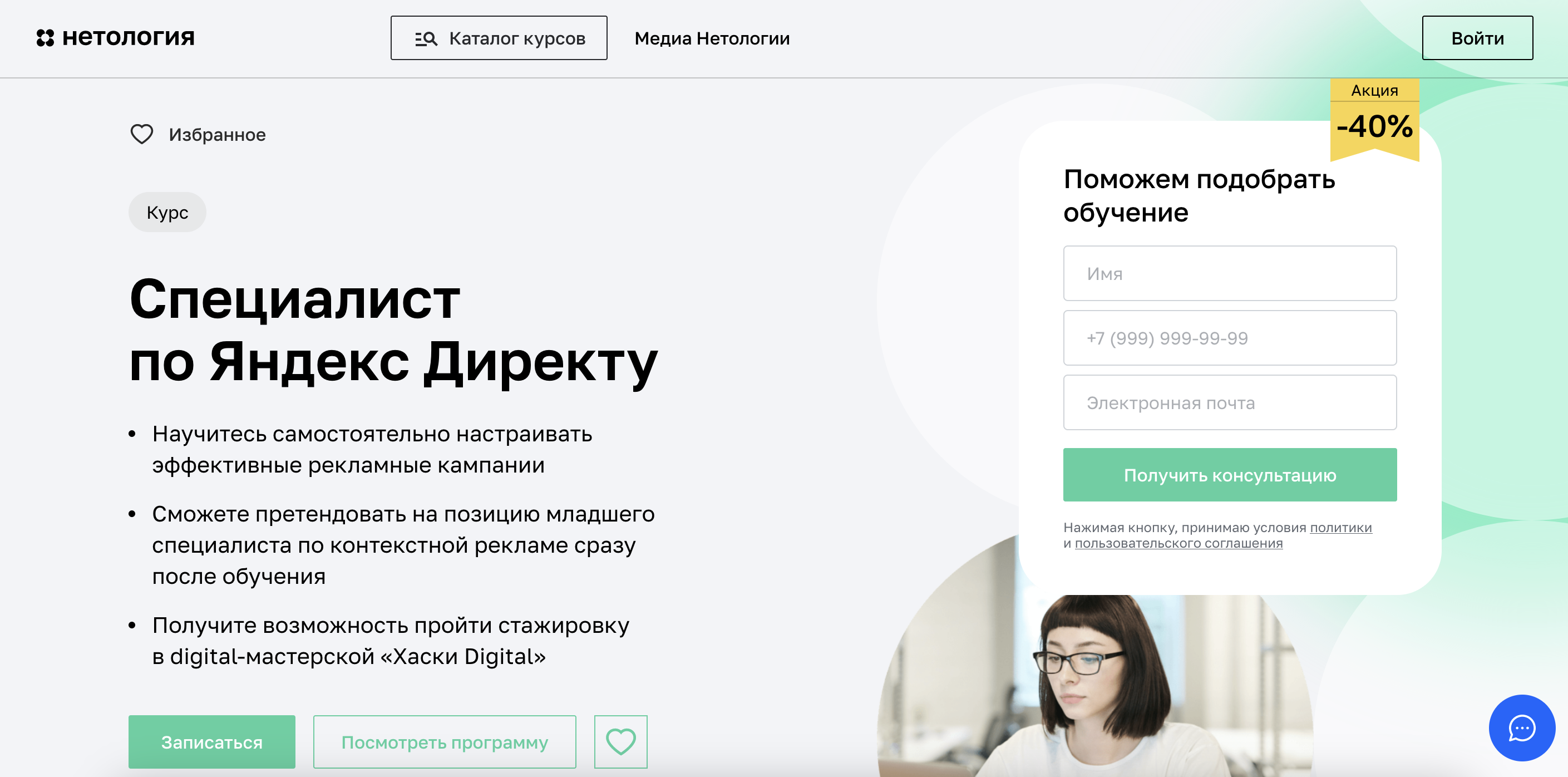1568x777 pixels.
Task: Open the chat support bubble
Action: coord(1522,727)
